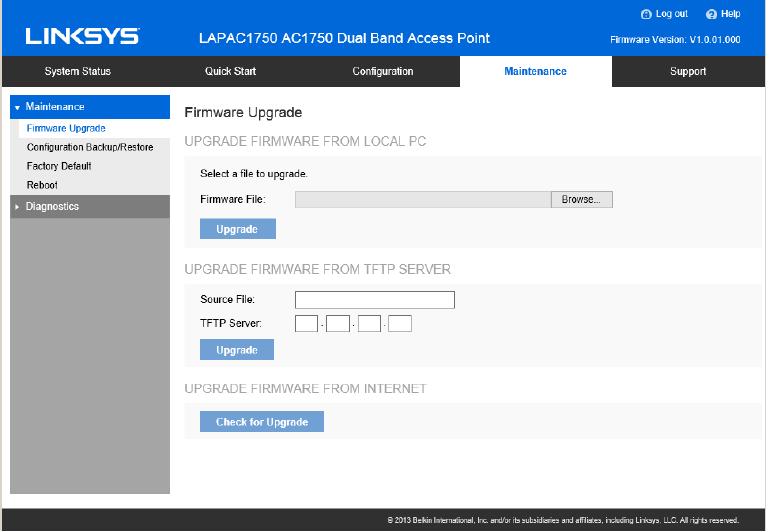Click the Firmware File path field
The height and width of the screenshot is (531, 766).
pyautogui.click(x=423, y=199)
